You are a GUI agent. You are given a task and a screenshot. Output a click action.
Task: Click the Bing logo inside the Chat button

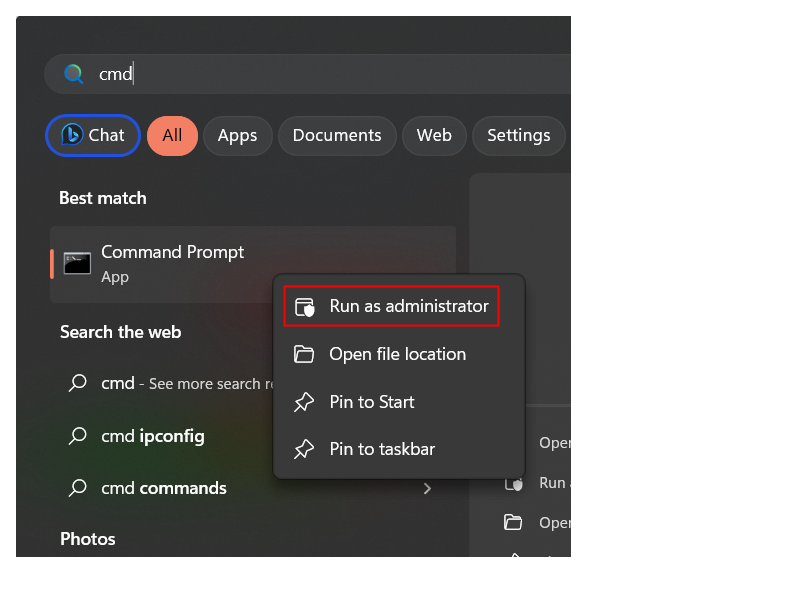coord(72,135)
